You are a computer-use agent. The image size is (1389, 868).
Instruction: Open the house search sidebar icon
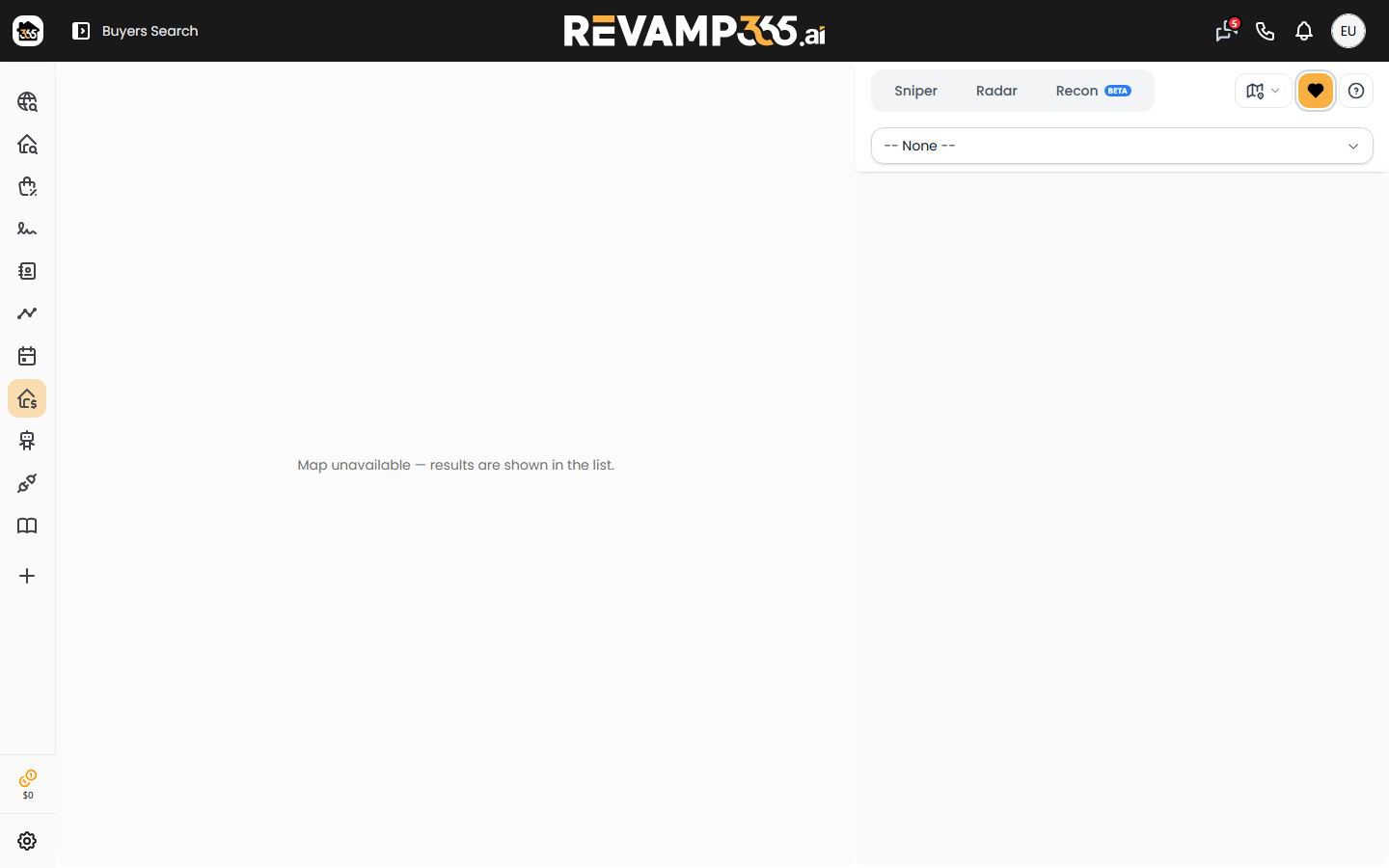click(27, 144)
